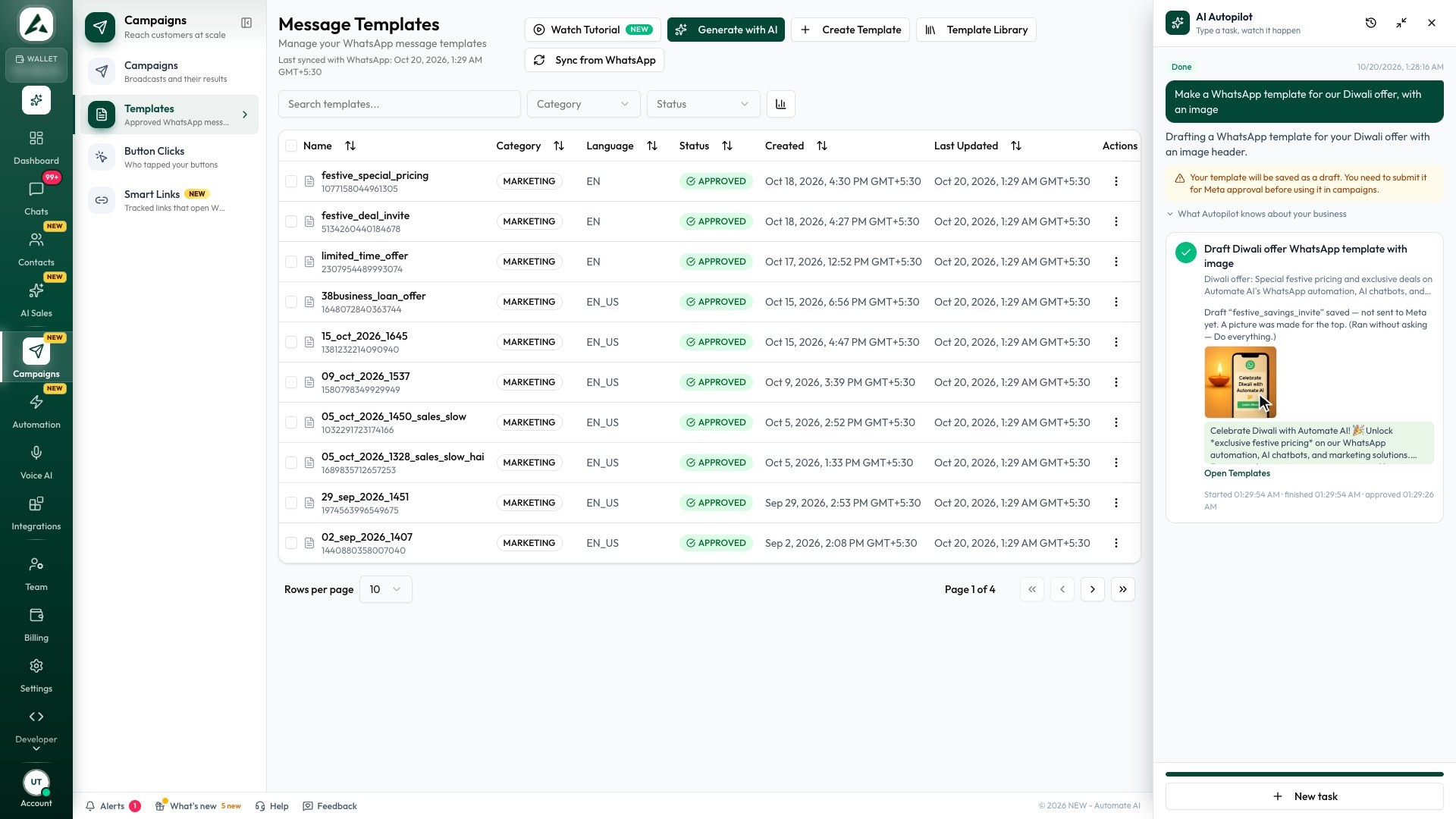Open Campaigns broadcasts menu item
This screenshot has height=819, width=1456.
click(x=170, y=71)
